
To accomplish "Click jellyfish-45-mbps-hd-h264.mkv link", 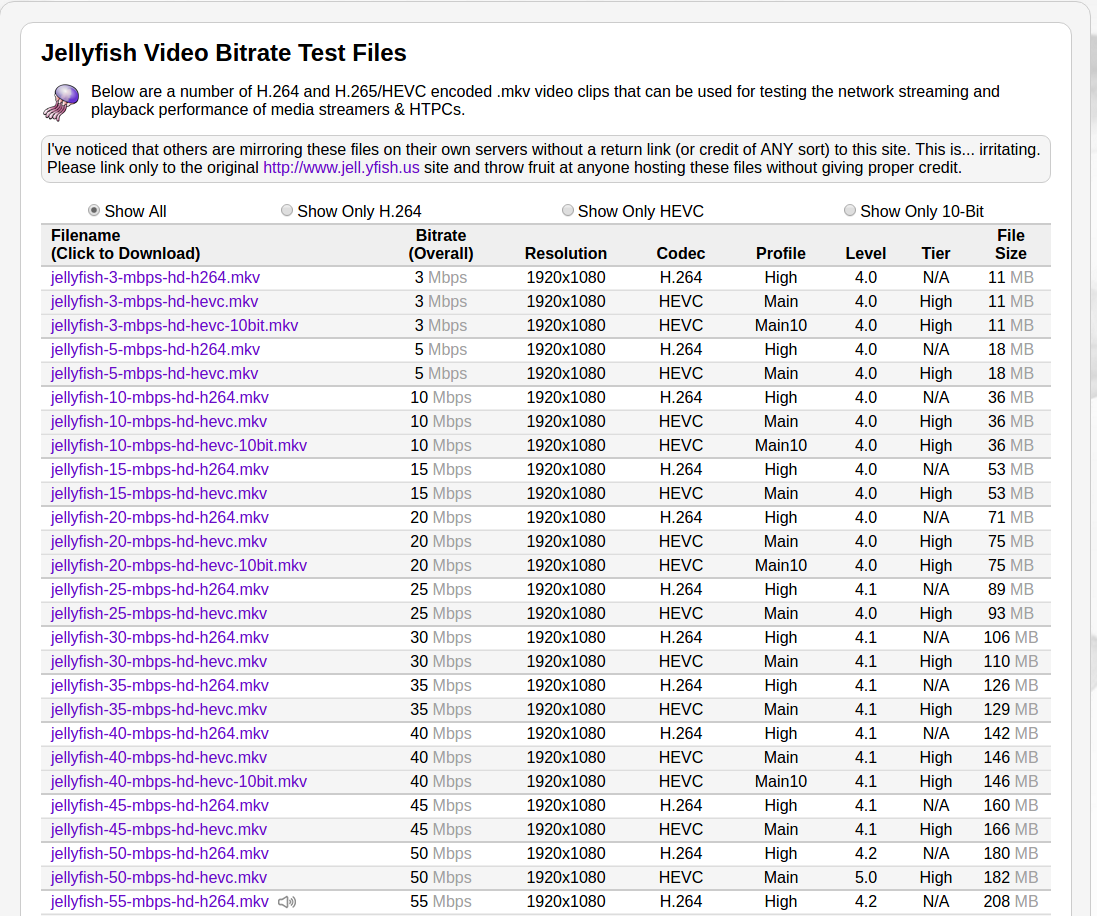I will 160,806.
